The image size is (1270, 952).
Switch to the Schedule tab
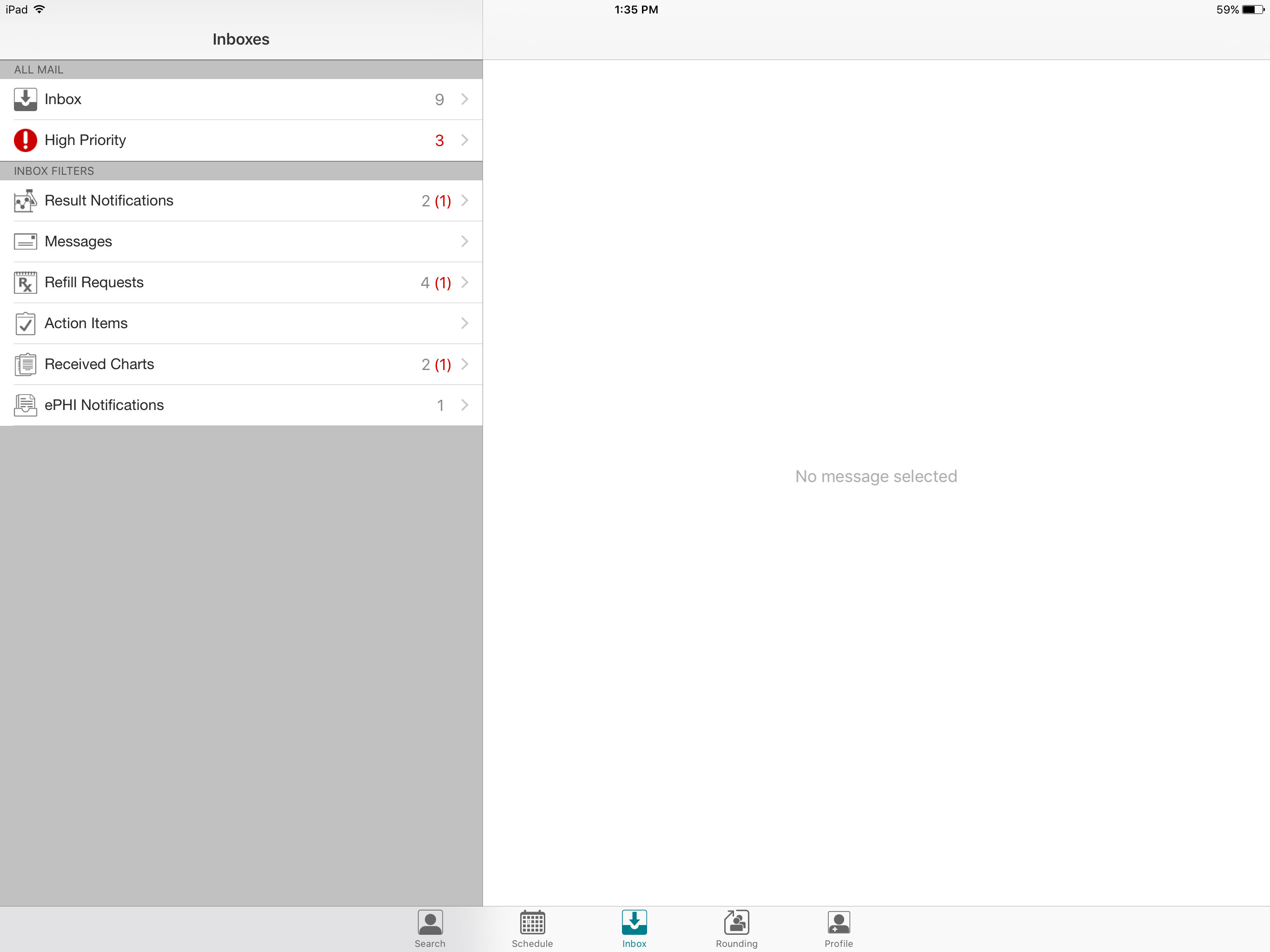[x=532, y=928]
